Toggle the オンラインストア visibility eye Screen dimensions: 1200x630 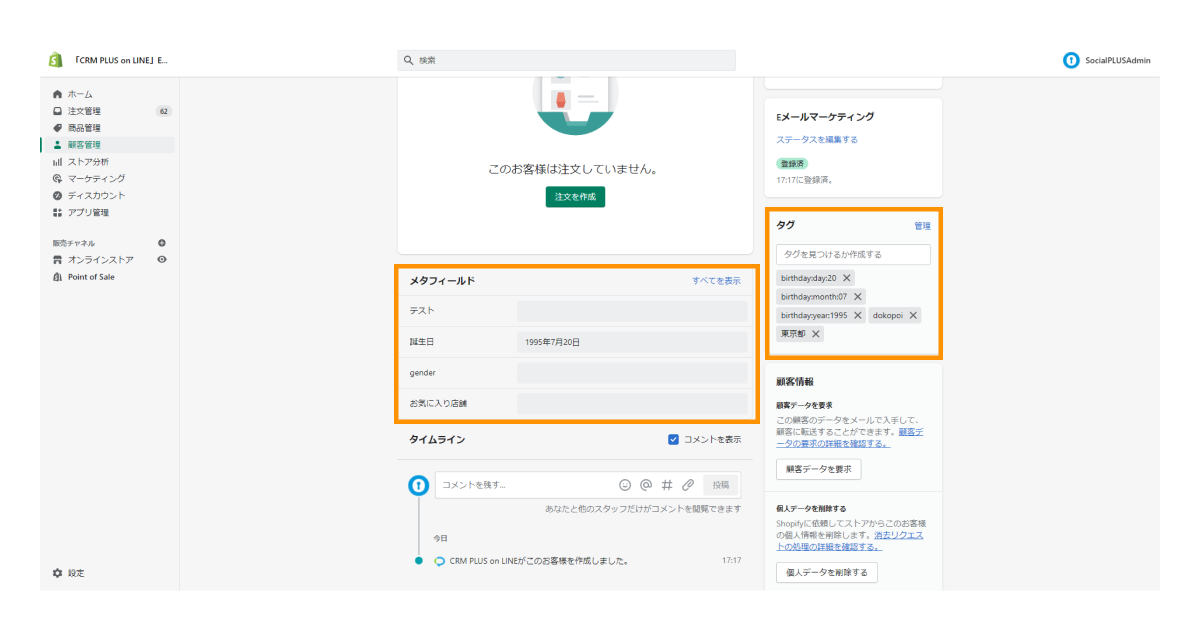click(x=162, y=259)
